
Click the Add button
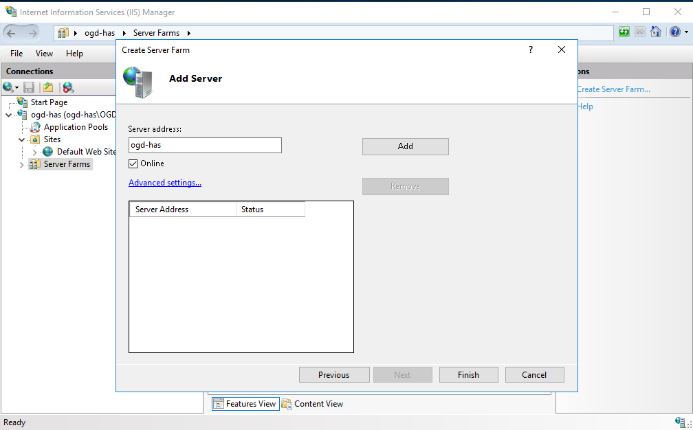405,146
